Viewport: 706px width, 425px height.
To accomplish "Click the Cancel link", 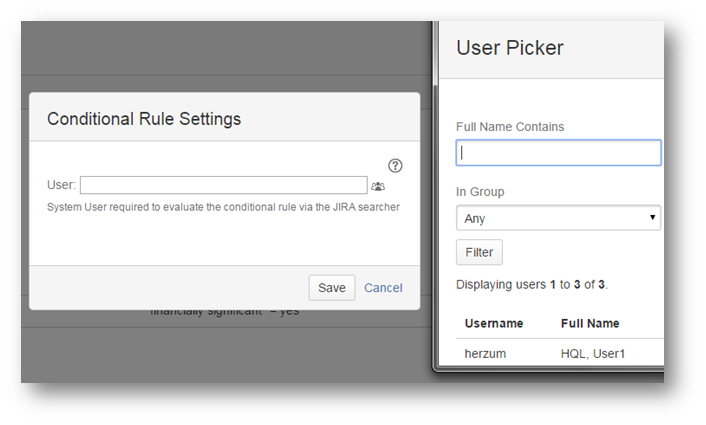I will 383,288.
